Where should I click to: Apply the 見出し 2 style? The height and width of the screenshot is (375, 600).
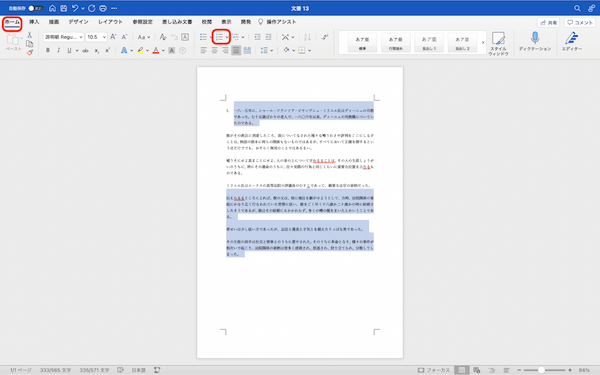click(462, 42)
